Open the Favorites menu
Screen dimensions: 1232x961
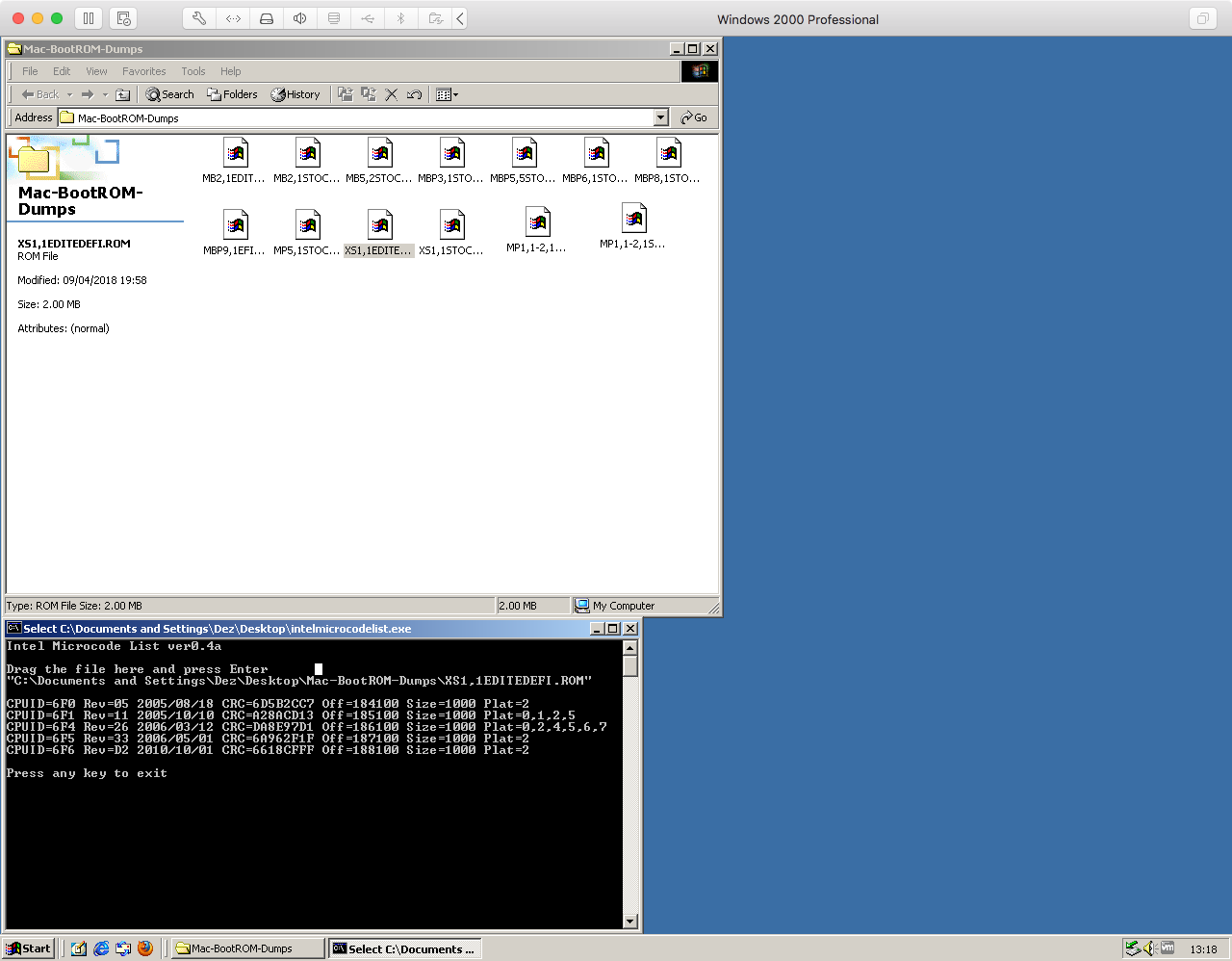point(143,71)
